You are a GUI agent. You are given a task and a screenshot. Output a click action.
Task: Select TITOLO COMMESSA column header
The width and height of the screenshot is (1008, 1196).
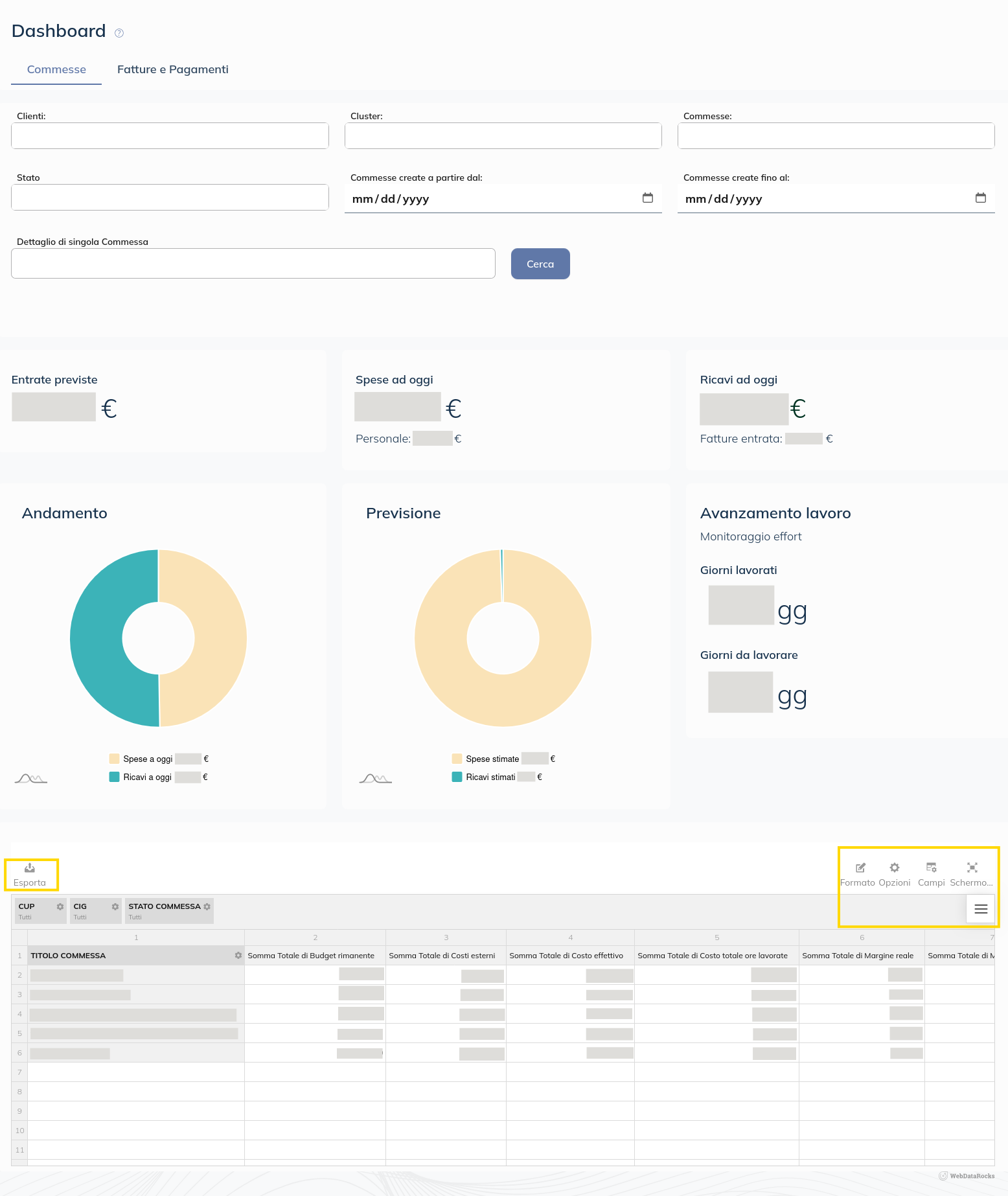tap(136, 956)
